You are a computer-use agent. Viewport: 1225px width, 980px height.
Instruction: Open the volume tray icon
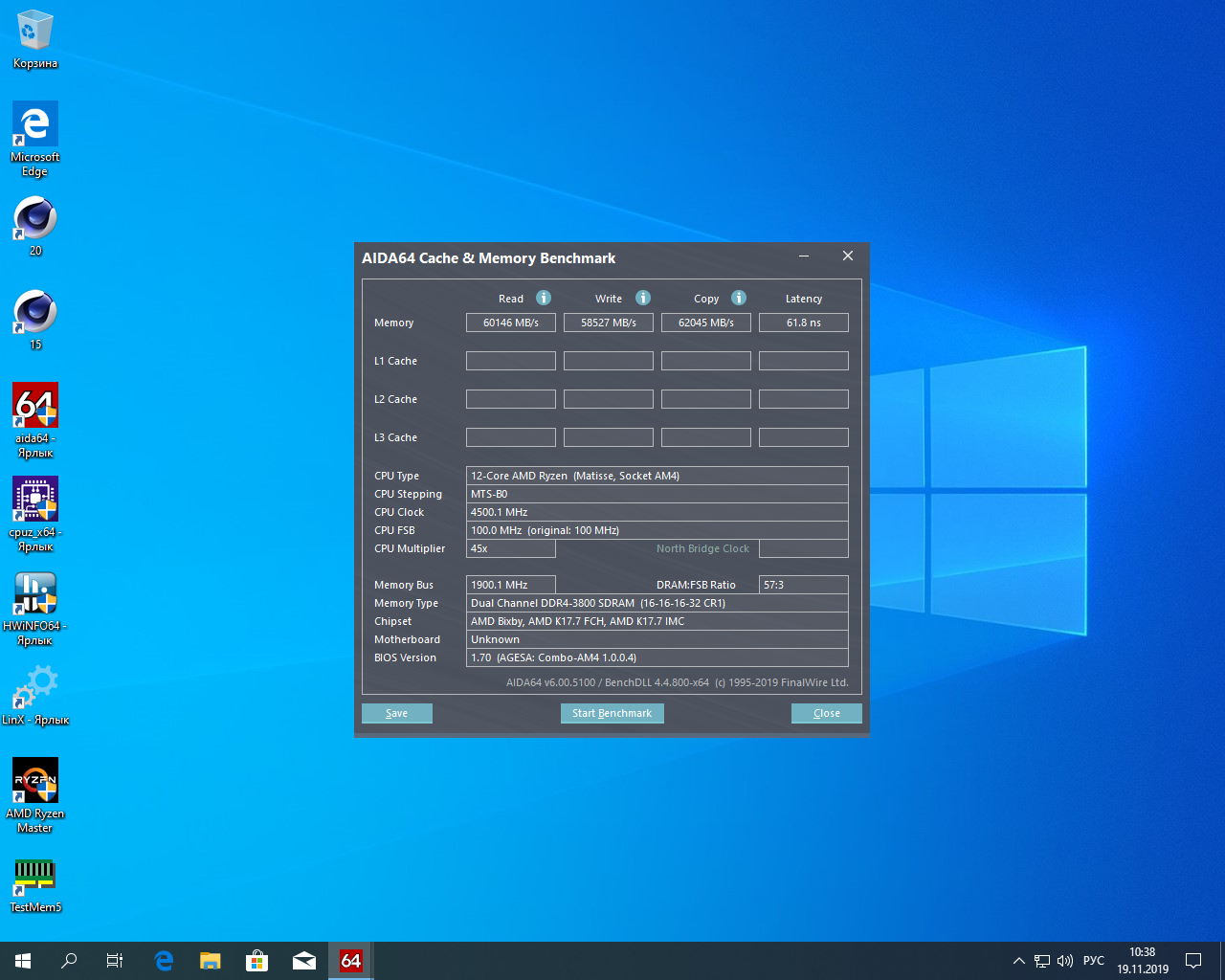pyautogui.click(x=1065, y=961)
